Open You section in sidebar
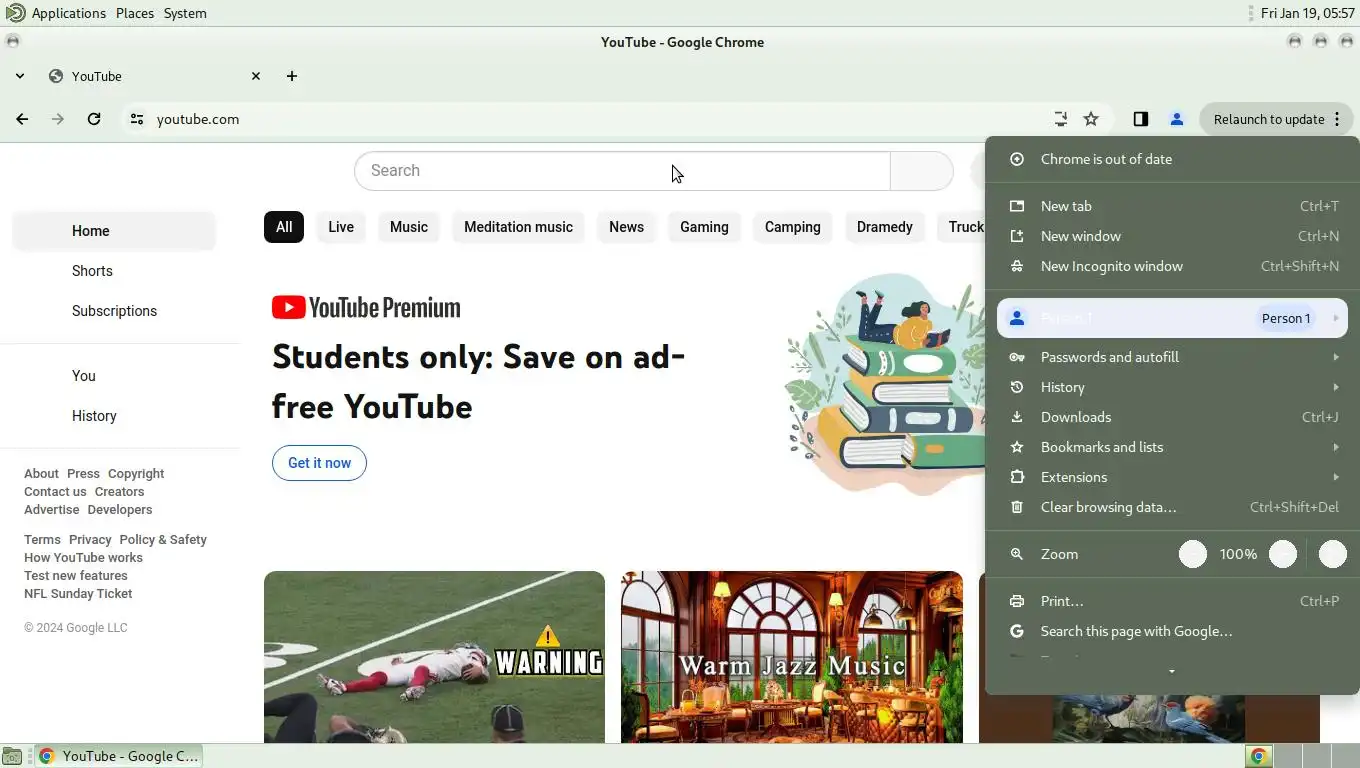Viewport: 1360px width, 768px height. (114, 376)
